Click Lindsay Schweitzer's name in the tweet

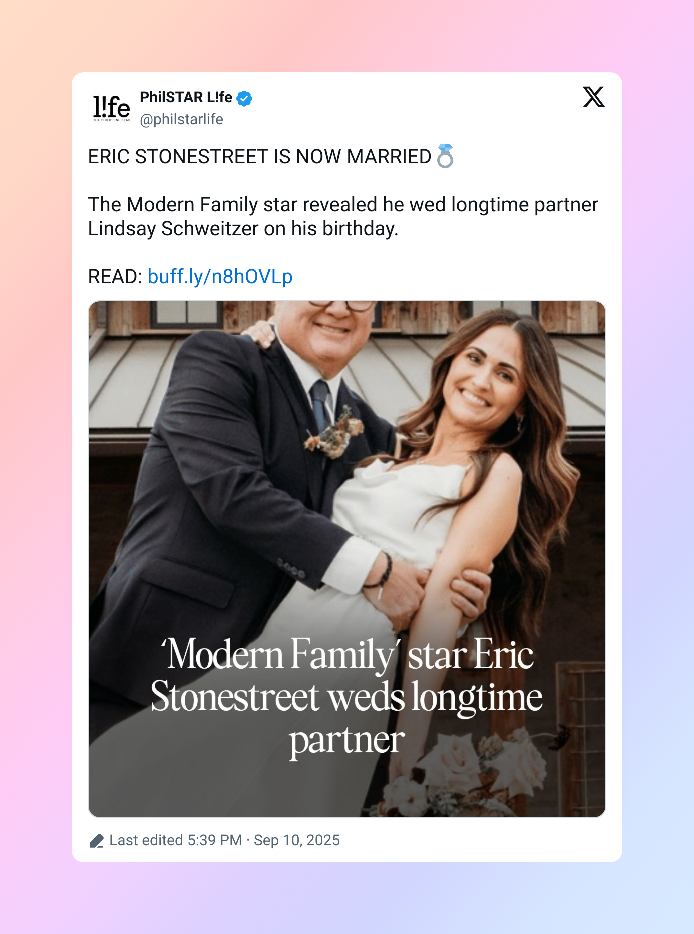[160, 228]
